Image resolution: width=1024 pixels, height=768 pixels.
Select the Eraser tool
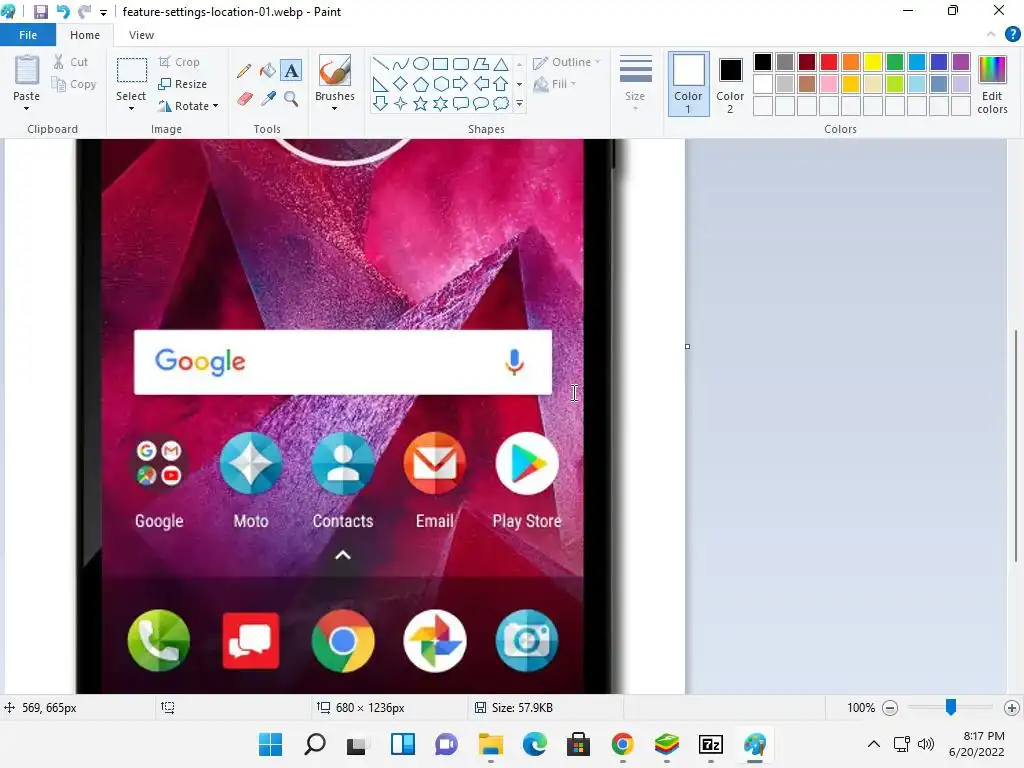click(244, 99)
